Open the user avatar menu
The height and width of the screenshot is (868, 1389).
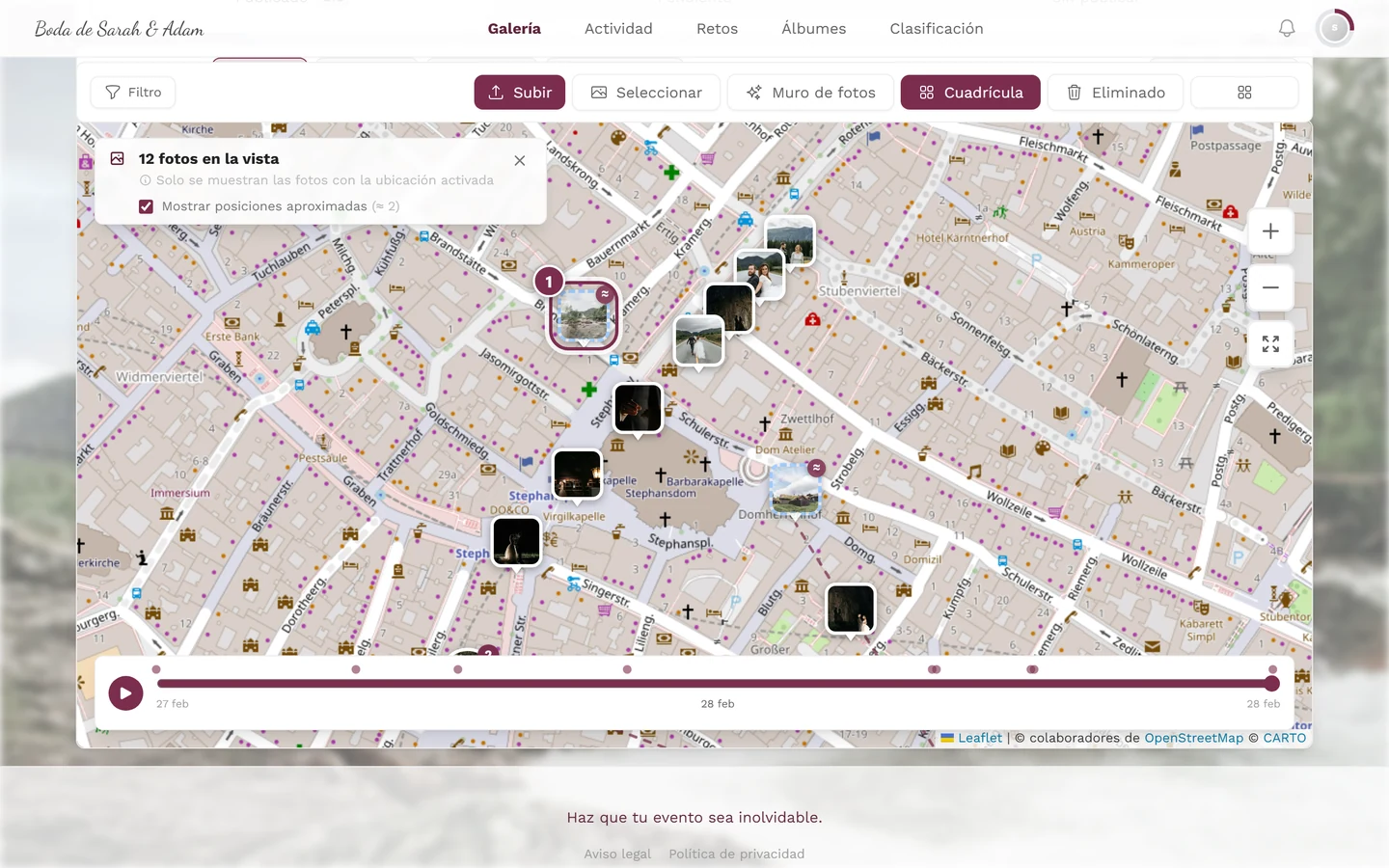pos(1335,29)
